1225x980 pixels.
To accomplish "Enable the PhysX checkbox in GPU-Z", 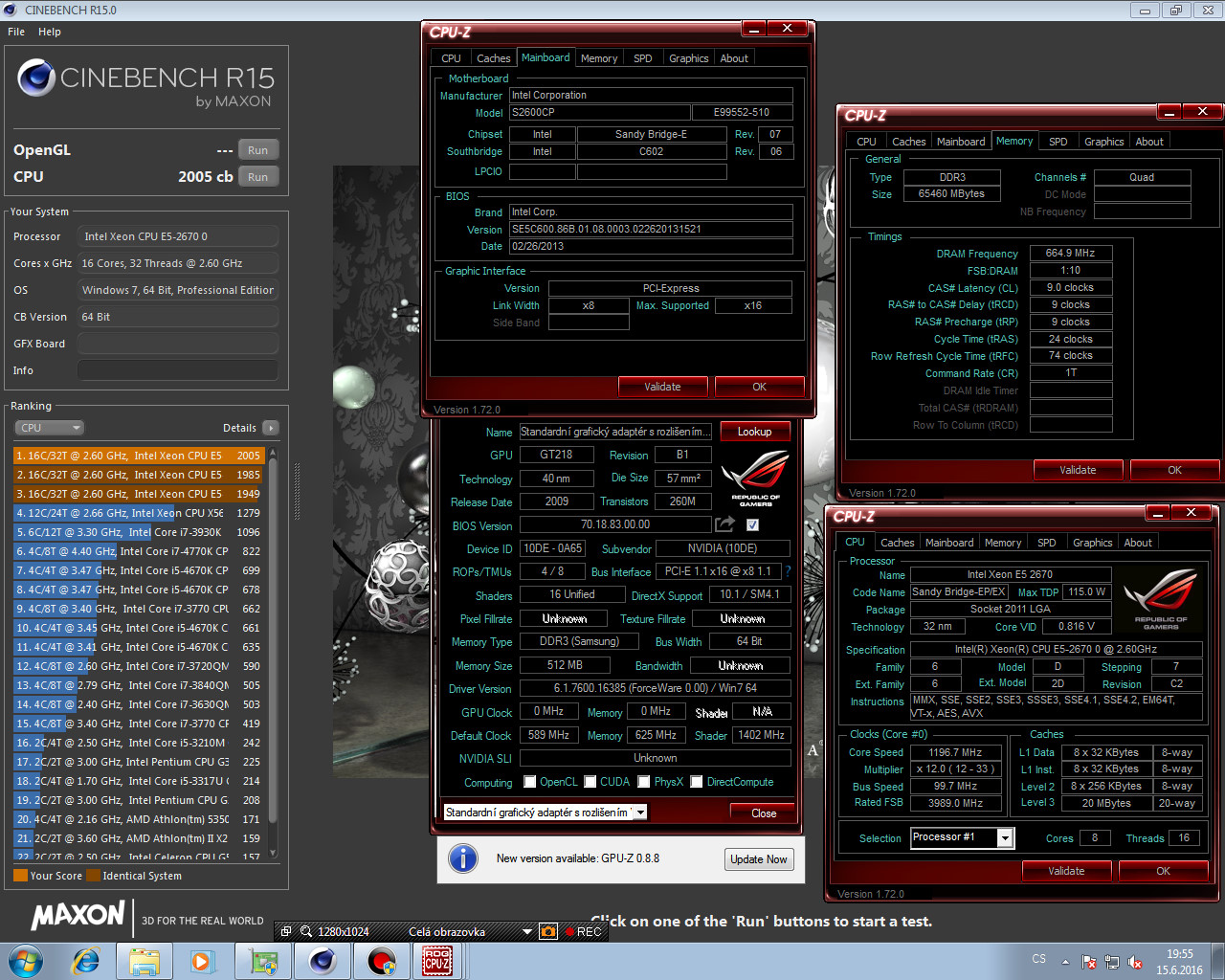I will [x=645, y=782].
